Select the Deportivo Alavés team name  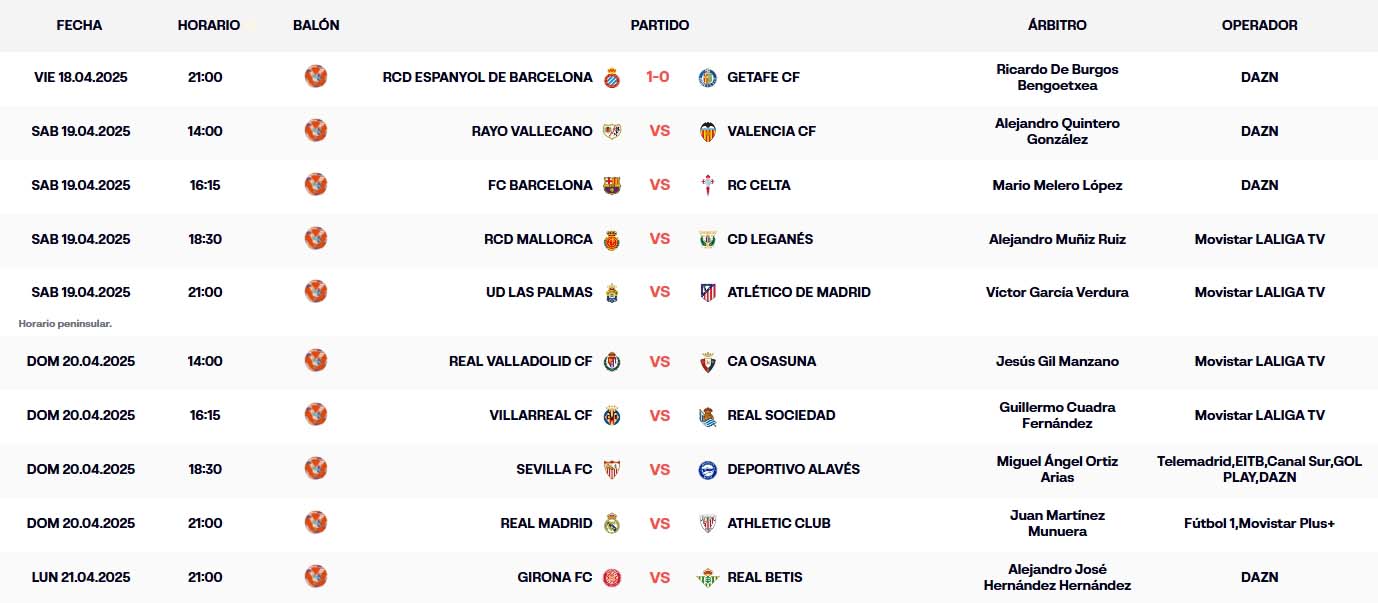point(793,469)
